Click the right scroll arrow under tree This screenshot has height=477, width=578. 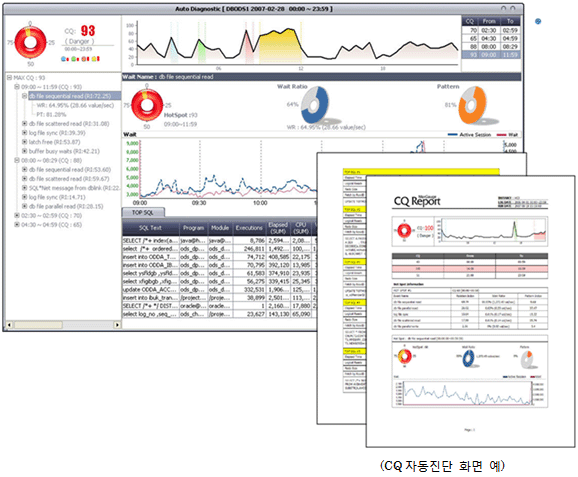117,325
